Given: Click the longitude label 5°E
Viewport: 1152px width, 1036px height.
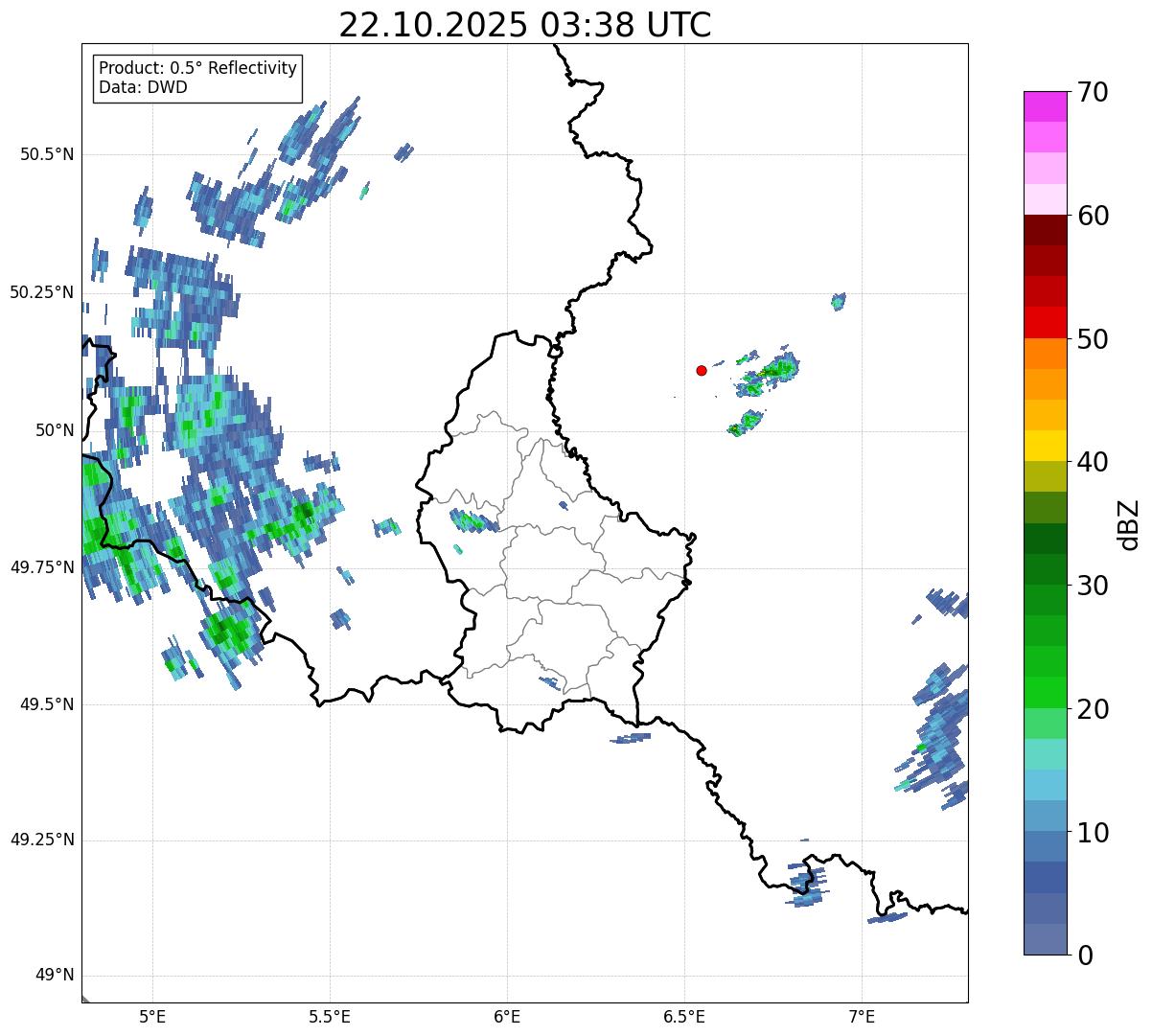Looking at the screenshot, I should click(152, 1017).
